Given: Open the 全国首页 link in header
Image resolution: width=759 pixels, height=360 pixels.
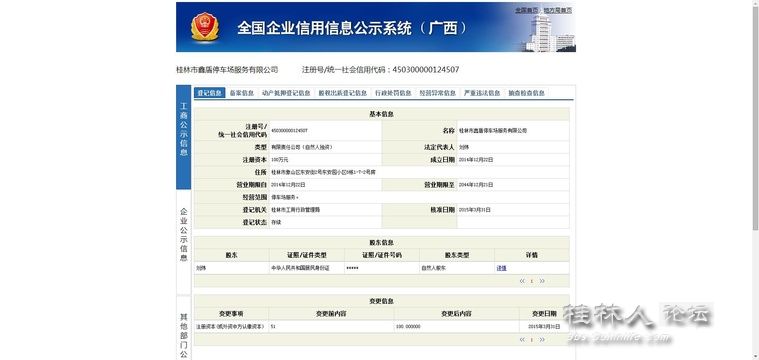Looking at the screenshot, I should (x=527, y=10).
